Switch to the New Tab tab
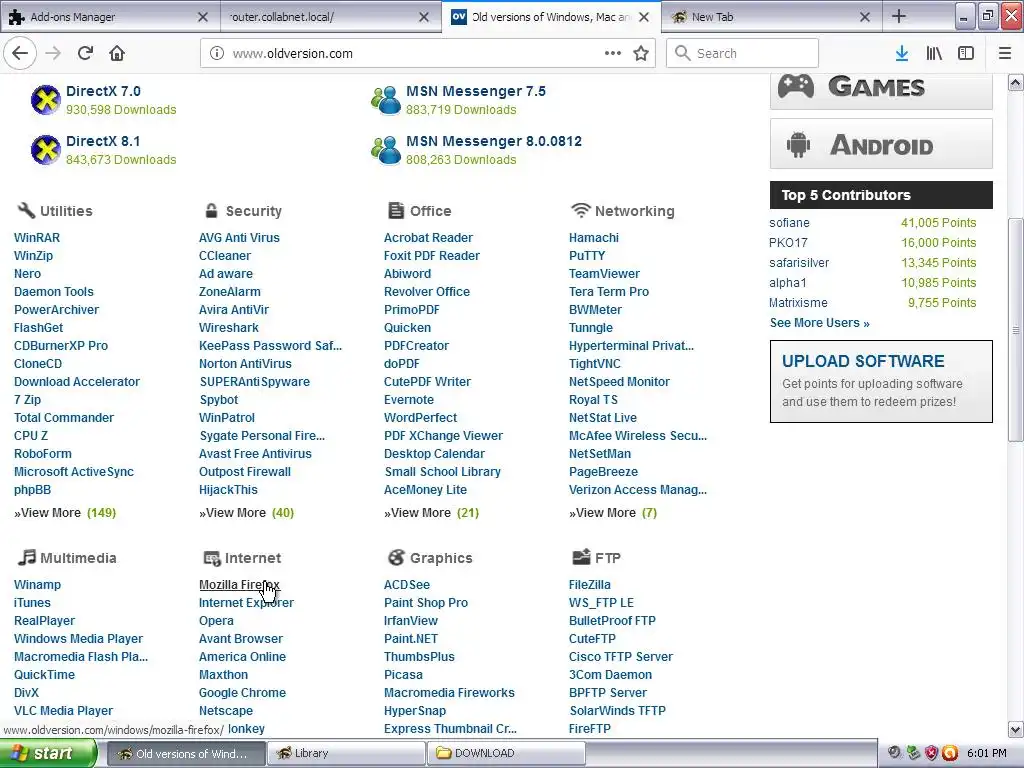The height and width of the screenshot is (768, 1024). [771, 17]
